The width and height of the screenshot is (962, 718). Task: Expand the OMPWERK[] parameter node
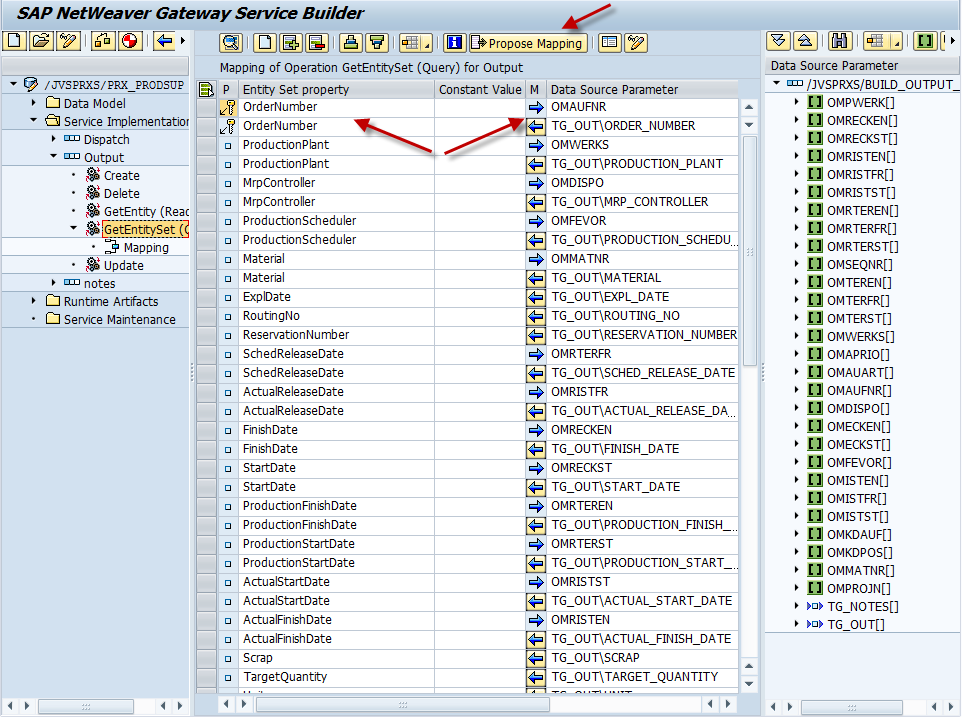pyautogui.click(x=796, y=102)
